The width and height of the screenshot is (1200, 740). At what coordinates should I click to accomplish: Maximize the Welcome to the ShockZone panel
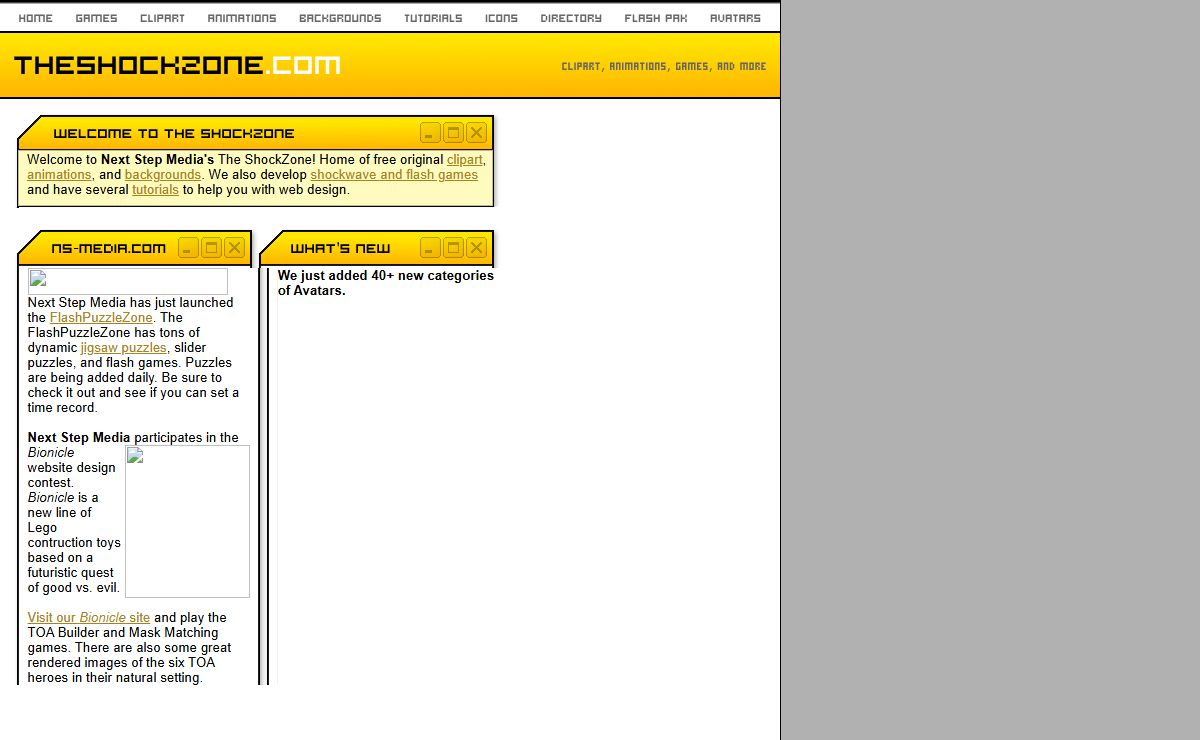[x=453, y=133]
